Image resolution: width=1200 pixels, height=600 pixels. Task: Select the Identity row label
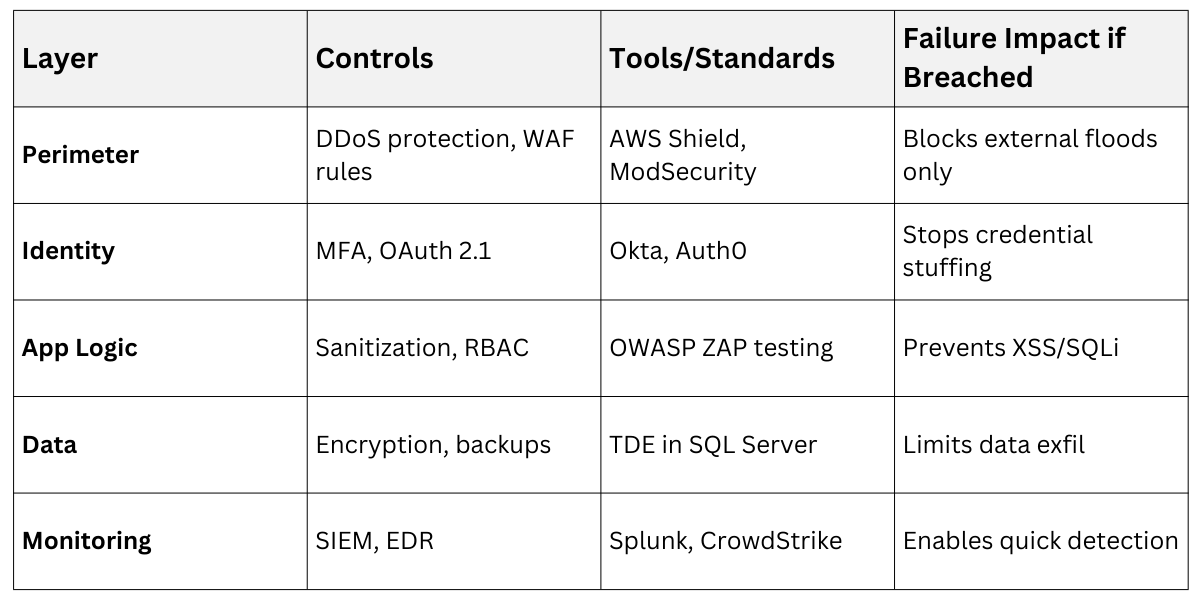tap(68, 251)
